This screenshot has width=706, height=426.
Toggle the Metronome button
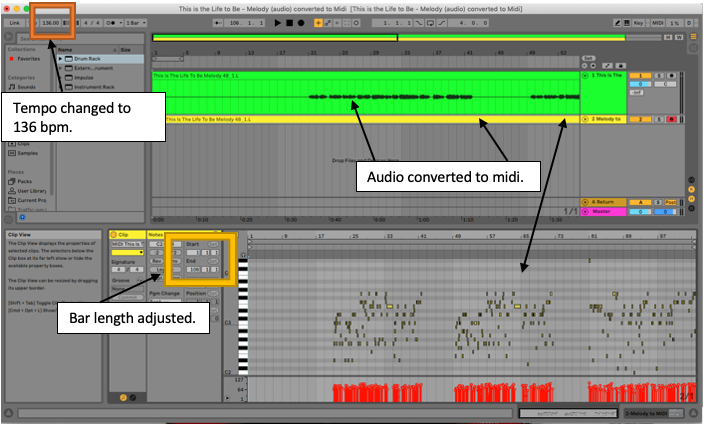[112, 23]
